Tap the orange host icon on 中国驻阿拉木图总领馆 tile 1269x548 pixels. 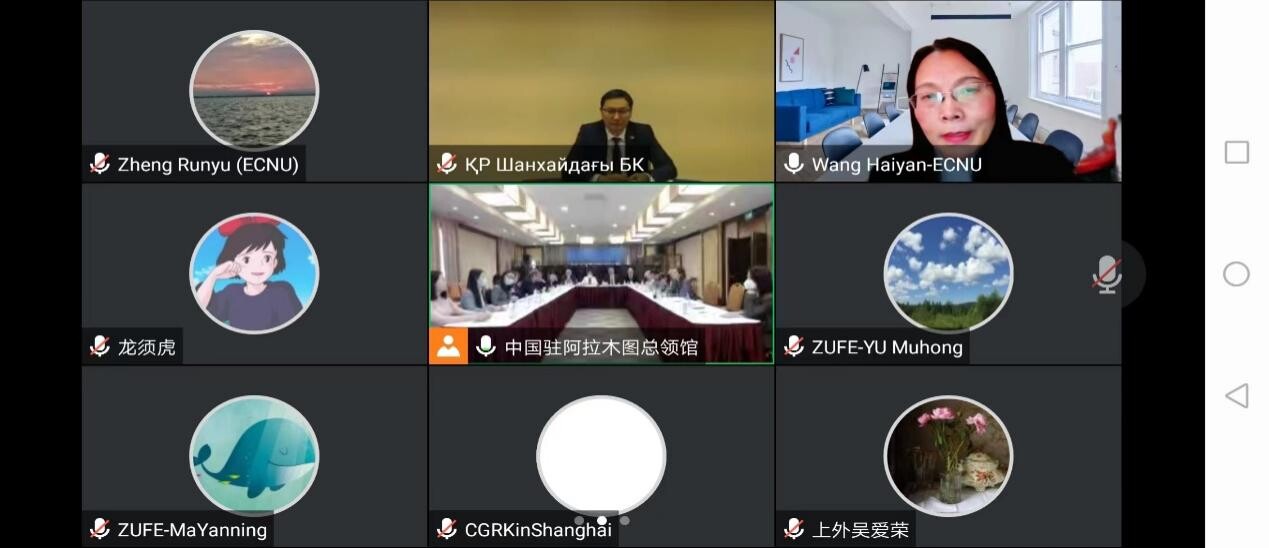(x=449, y=346)
